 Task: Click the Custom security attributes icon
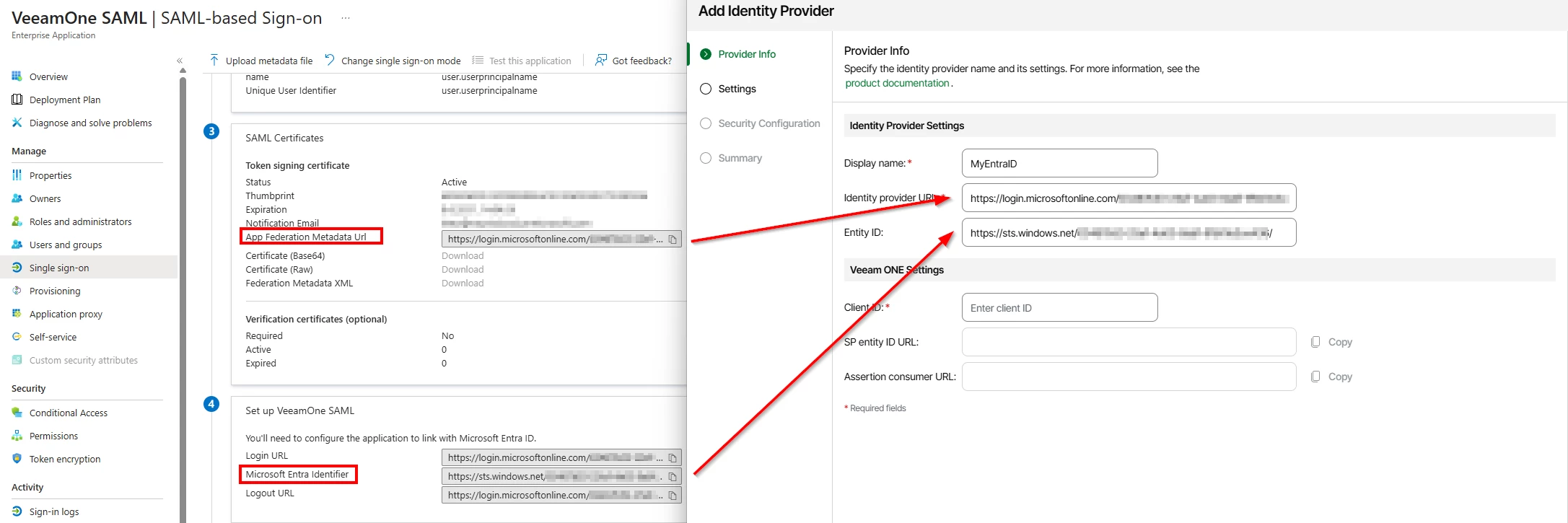pyautogui.click(x=17, y=359)
